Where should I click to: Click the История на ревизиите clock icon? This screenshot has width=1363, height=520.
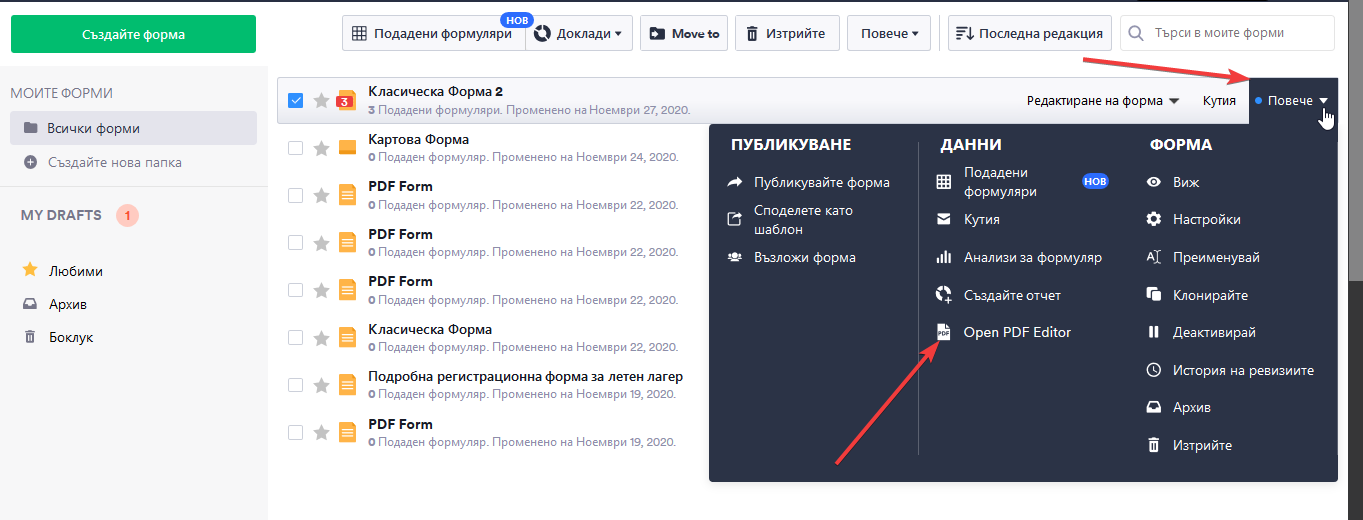tap(1154, 370)
